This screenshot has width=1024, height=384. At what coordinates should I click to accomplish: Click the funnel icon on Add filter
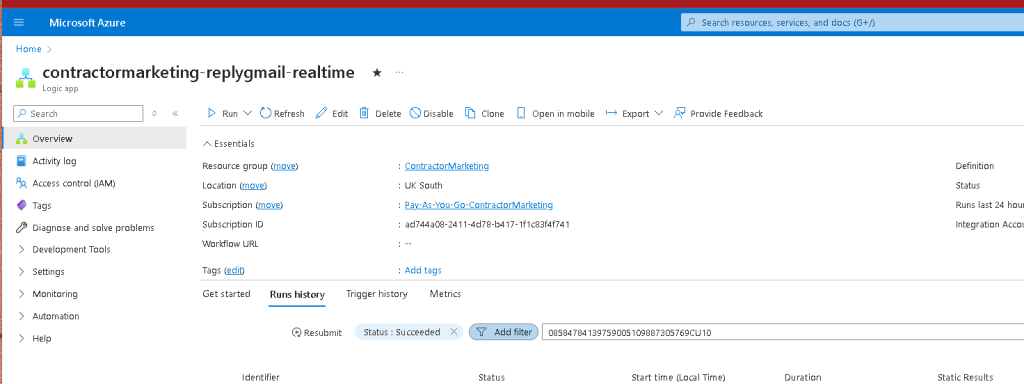[482, 332]
